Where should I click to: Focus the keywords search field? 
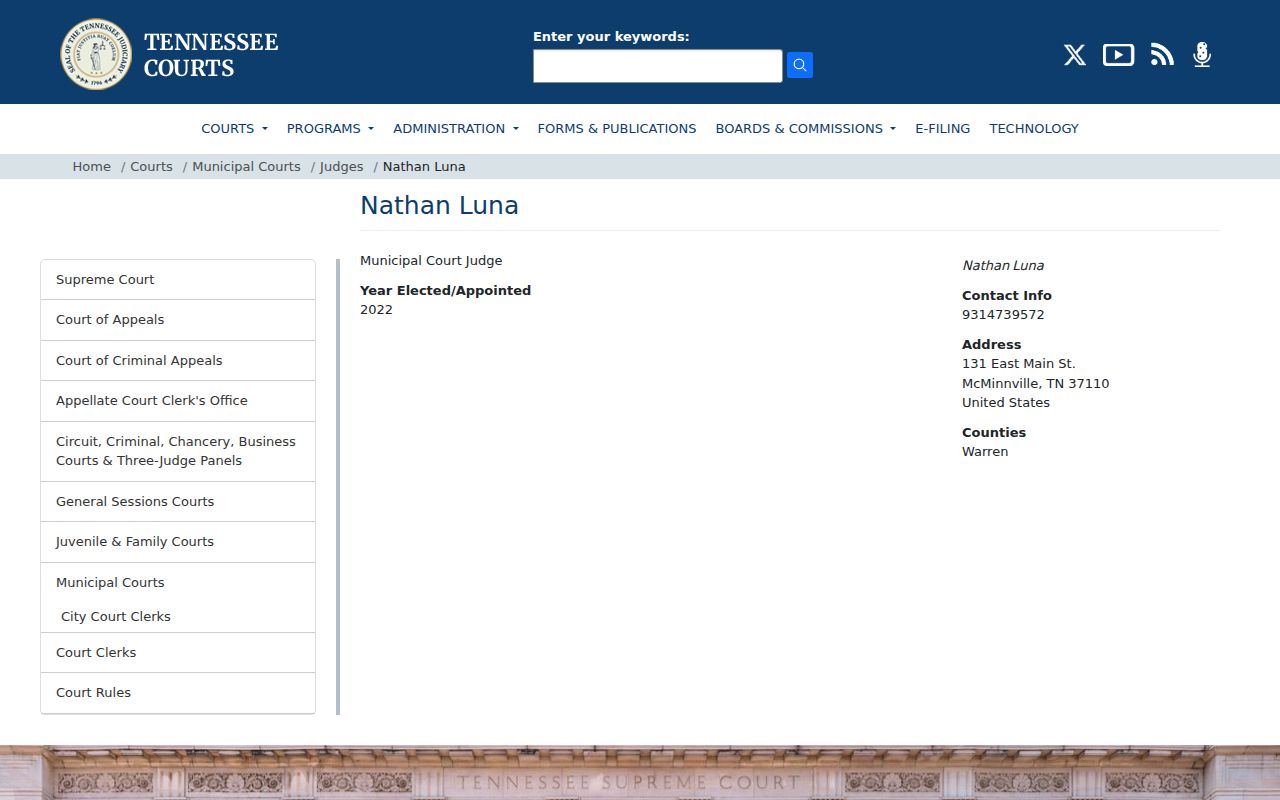click(x=658, y=66)
